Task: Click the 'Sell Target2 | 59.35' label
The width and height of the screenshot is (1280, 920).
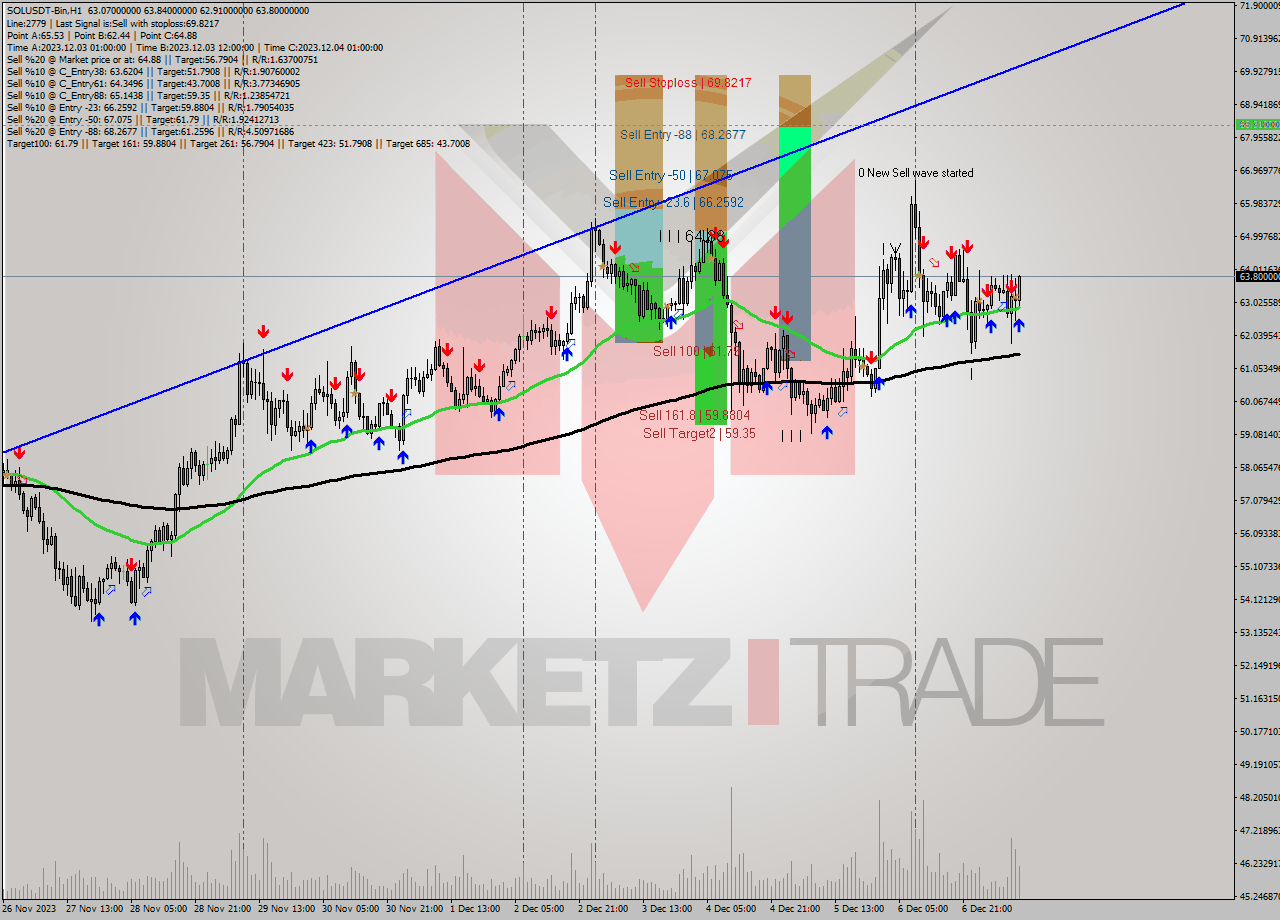Action: pyautogui.click(x=699, y=433)
